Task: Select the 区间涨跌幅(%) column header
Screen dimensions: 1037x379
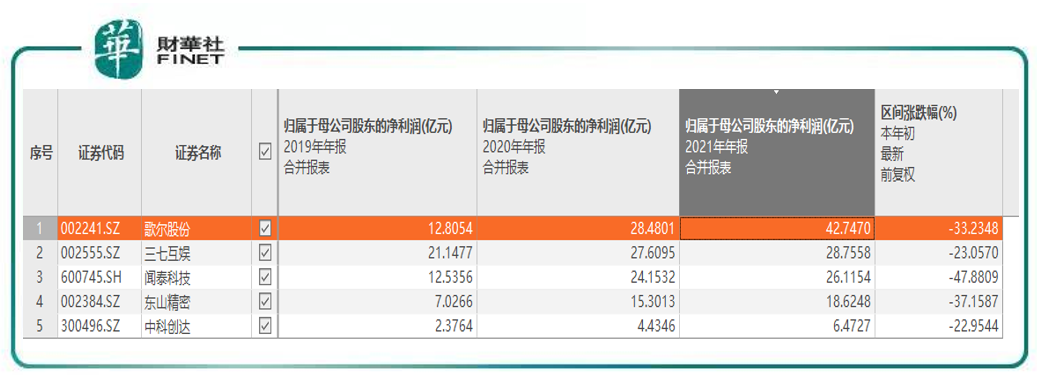Action: [x=938, y=153]
